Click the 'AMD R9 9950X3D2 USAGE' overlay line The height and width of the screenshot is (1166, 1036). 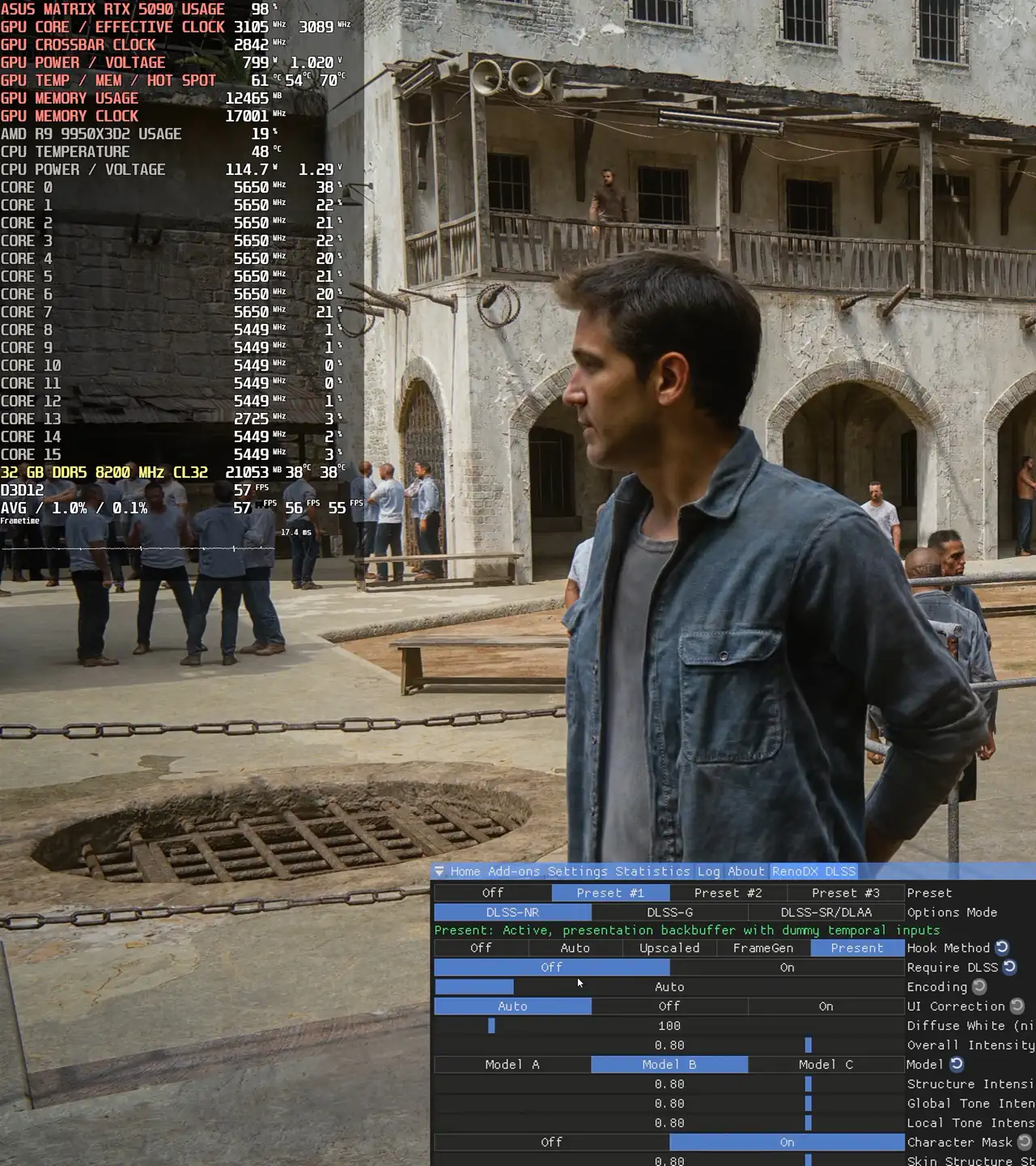point(139,134)
